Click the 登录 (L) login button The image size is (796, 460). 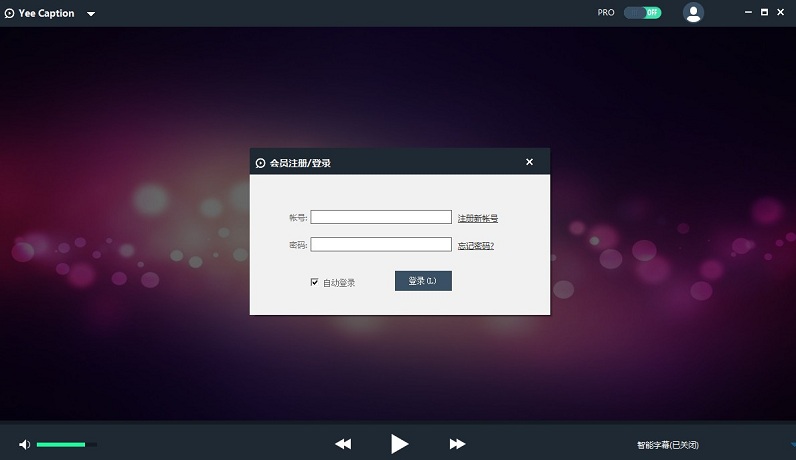[423, 281]
